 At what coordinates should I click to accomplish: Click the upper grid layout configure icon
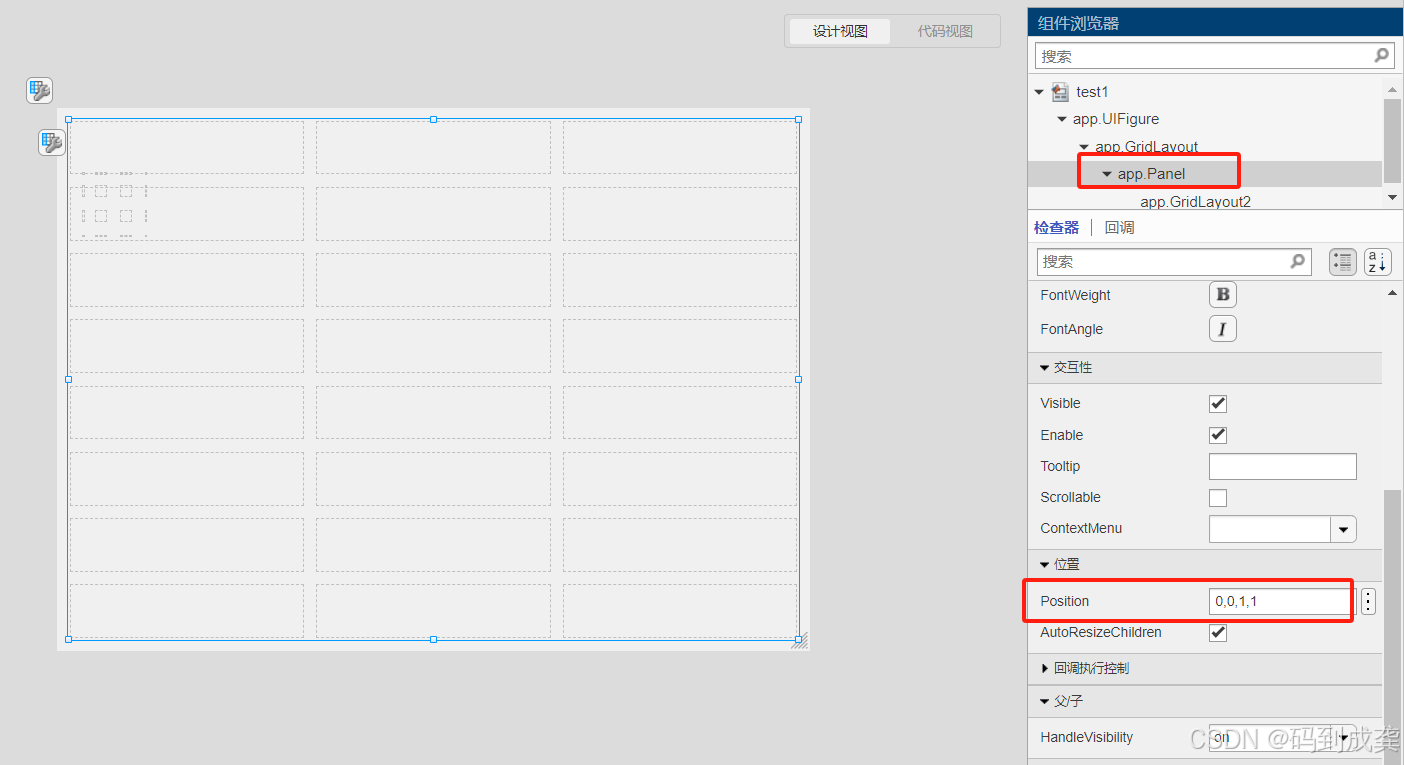click(39, 91)
